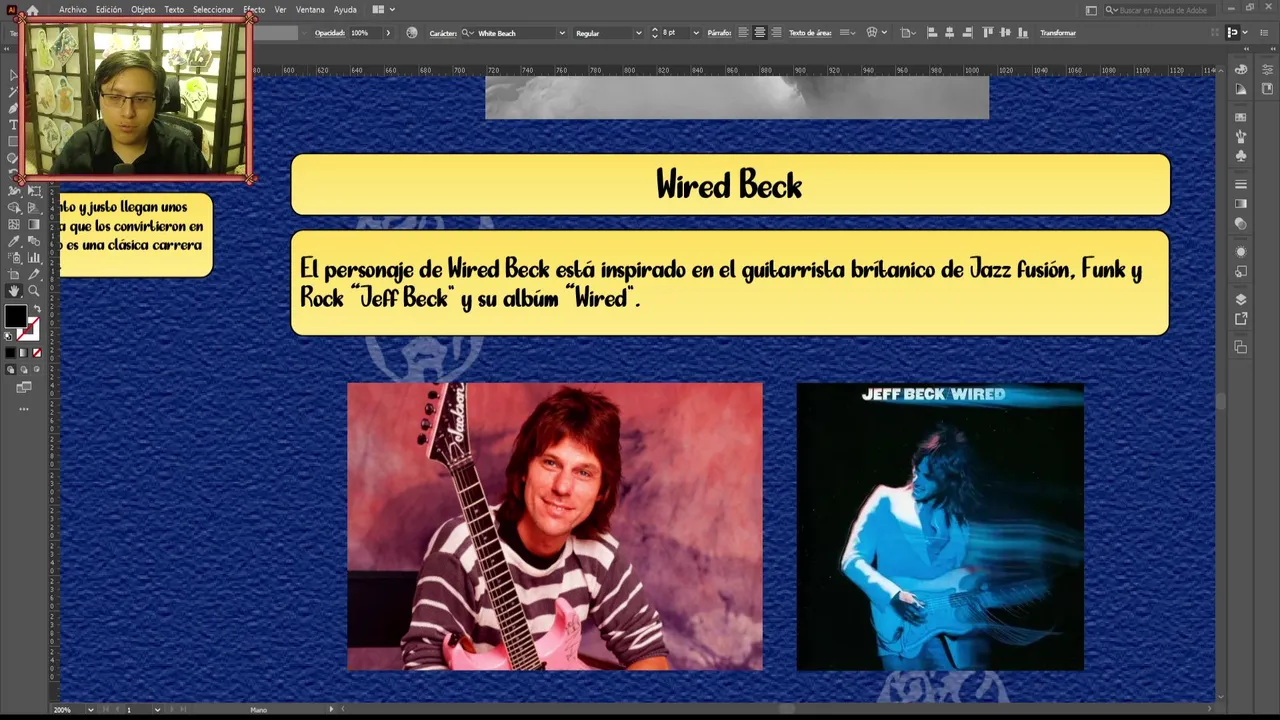Select the Eyedropper tool
This screenshot has height=720, width=1280.
click(14, 241)
